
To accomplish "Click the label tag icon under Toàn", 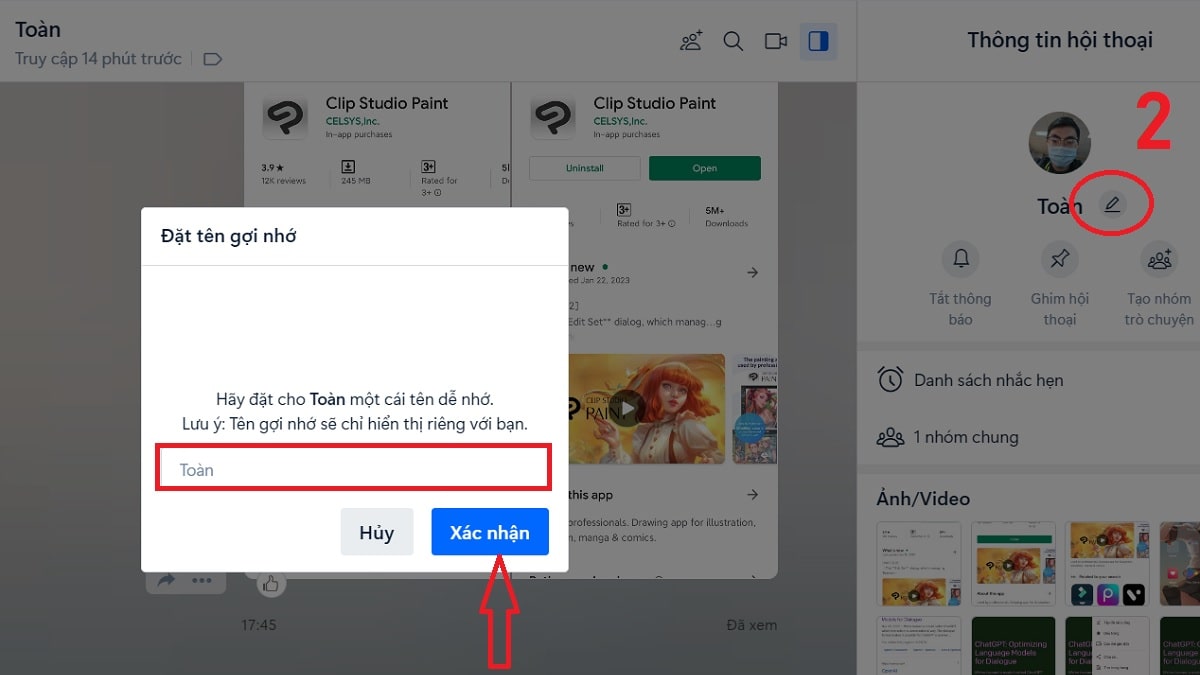I will (212, 59).
